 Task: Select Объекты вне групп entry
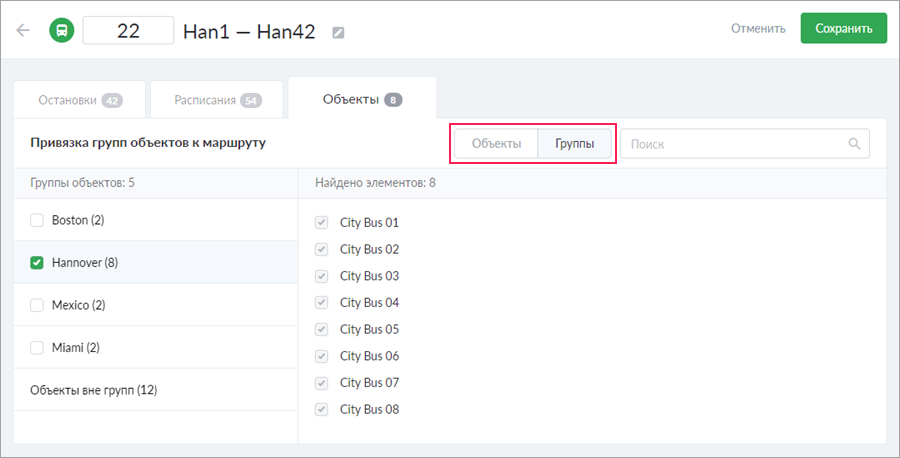click(94, 390)
